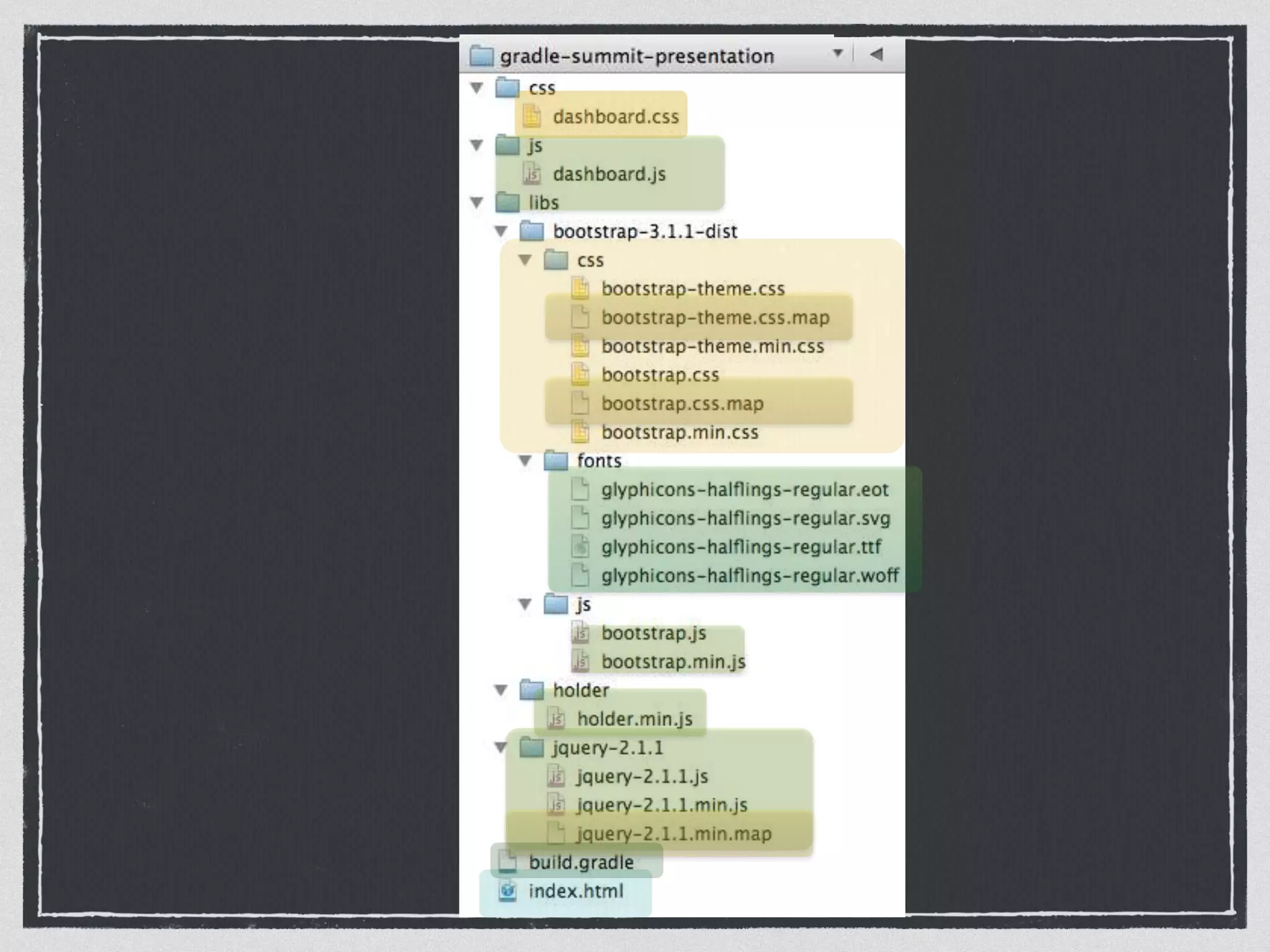Select the bootstrap-theme.min.css file name
This screenshot has width=1270, height=952.
pyautogui.click(x=713, y=346)
